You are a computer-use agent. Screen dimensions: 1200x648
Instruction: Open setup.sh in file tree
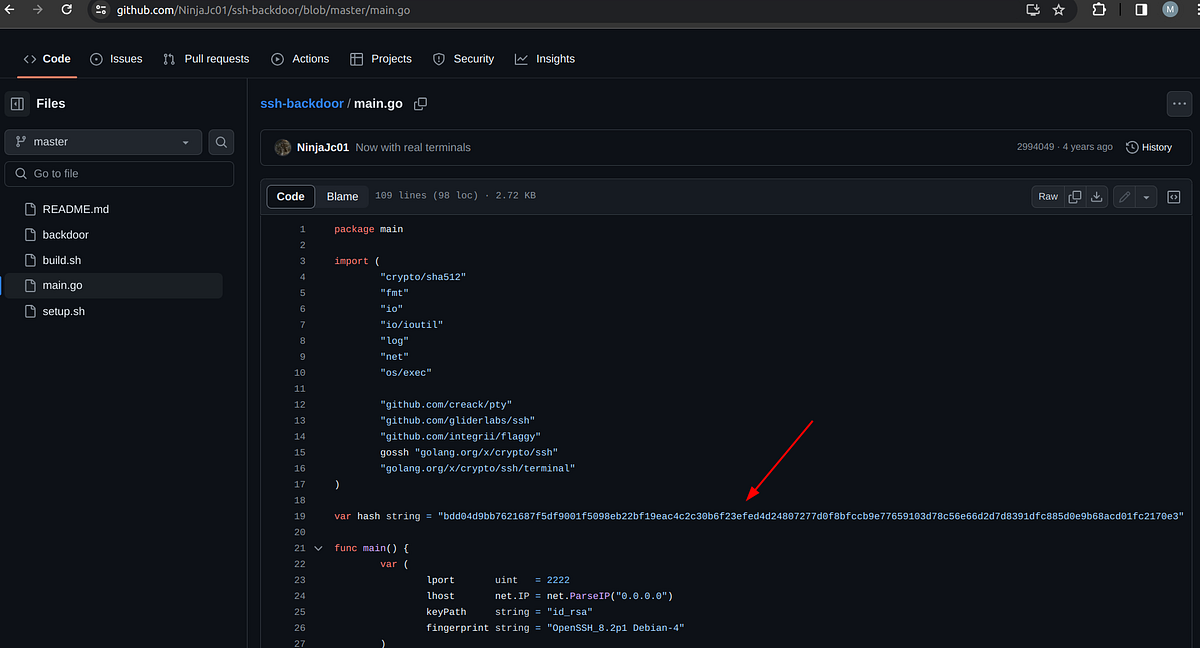point(63,311)
